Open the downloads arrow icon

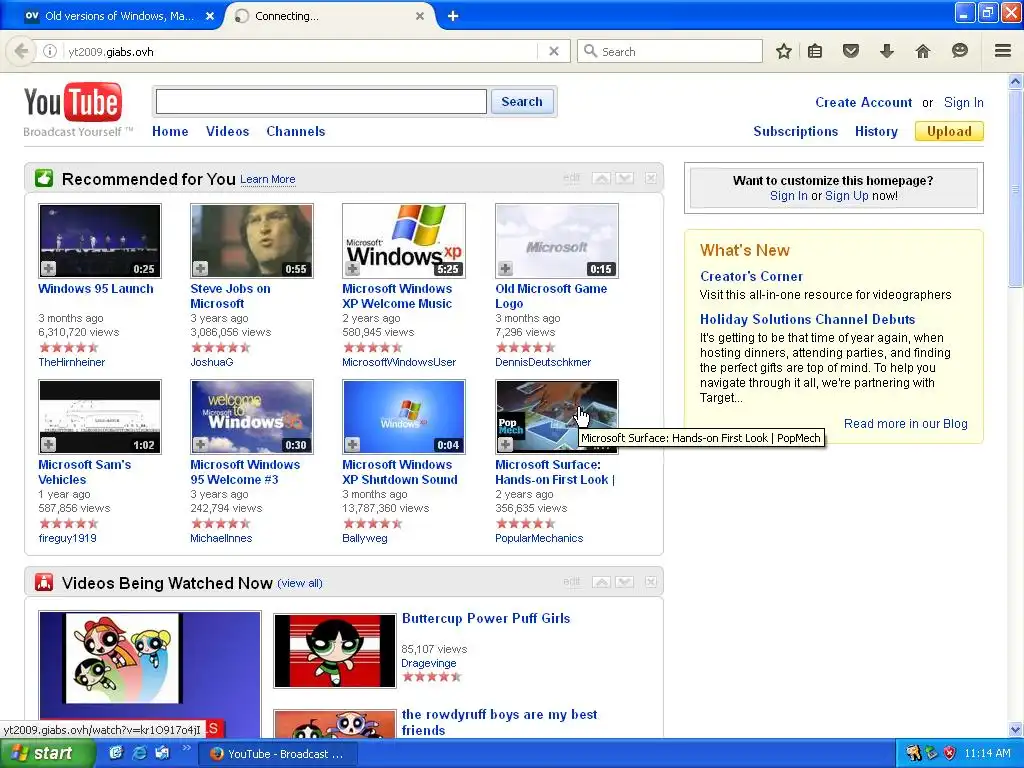886,51
